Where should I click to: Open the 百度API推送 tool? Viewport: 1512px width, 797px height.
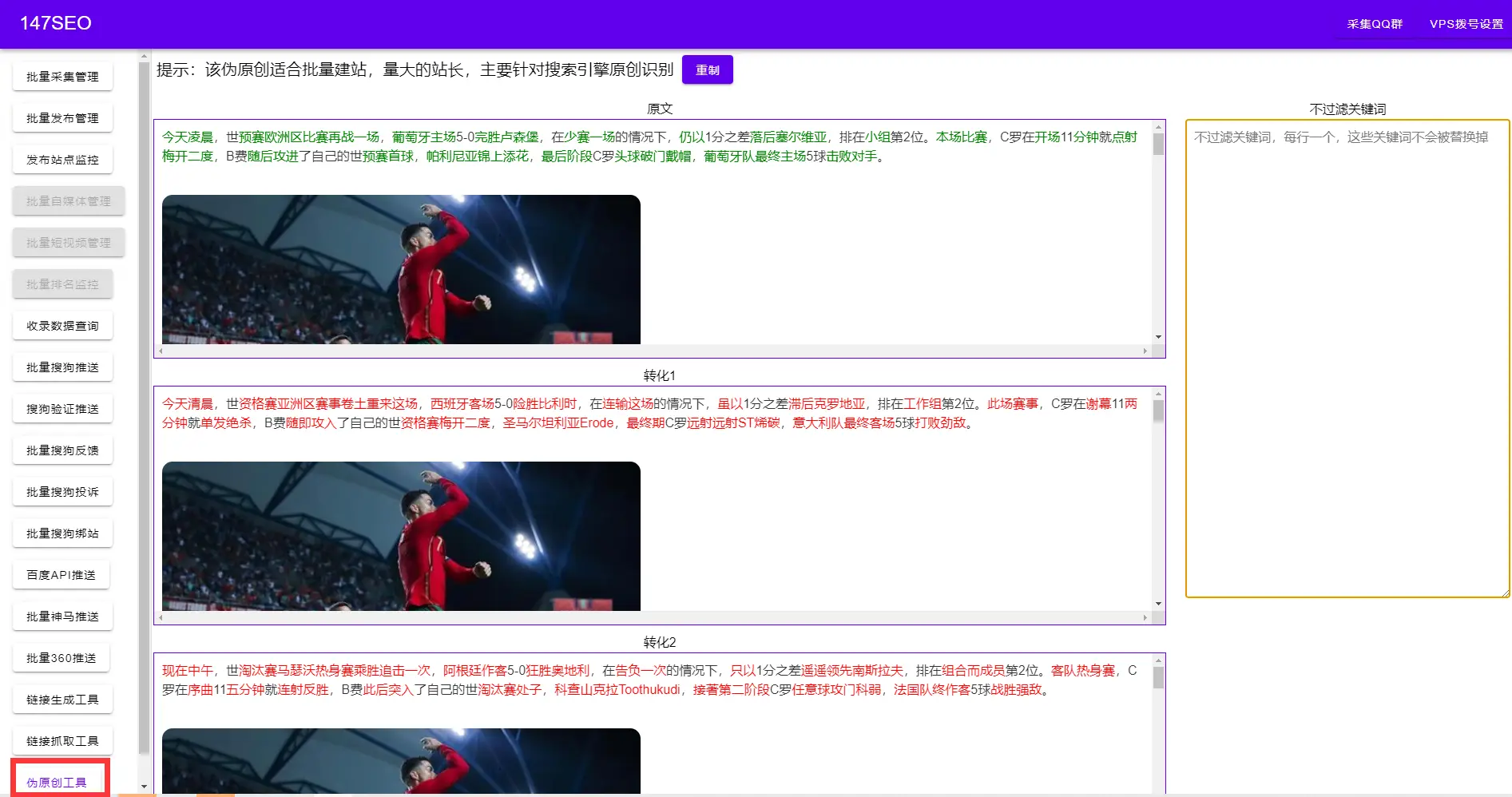point(61,574)
